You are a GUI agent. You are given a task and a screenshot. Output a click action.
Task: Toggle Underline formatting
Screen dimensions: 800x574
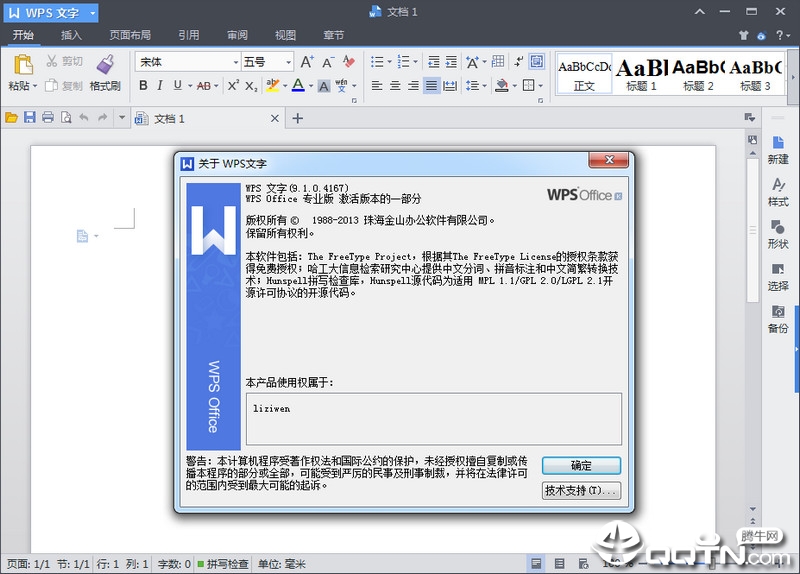[177, 86]
